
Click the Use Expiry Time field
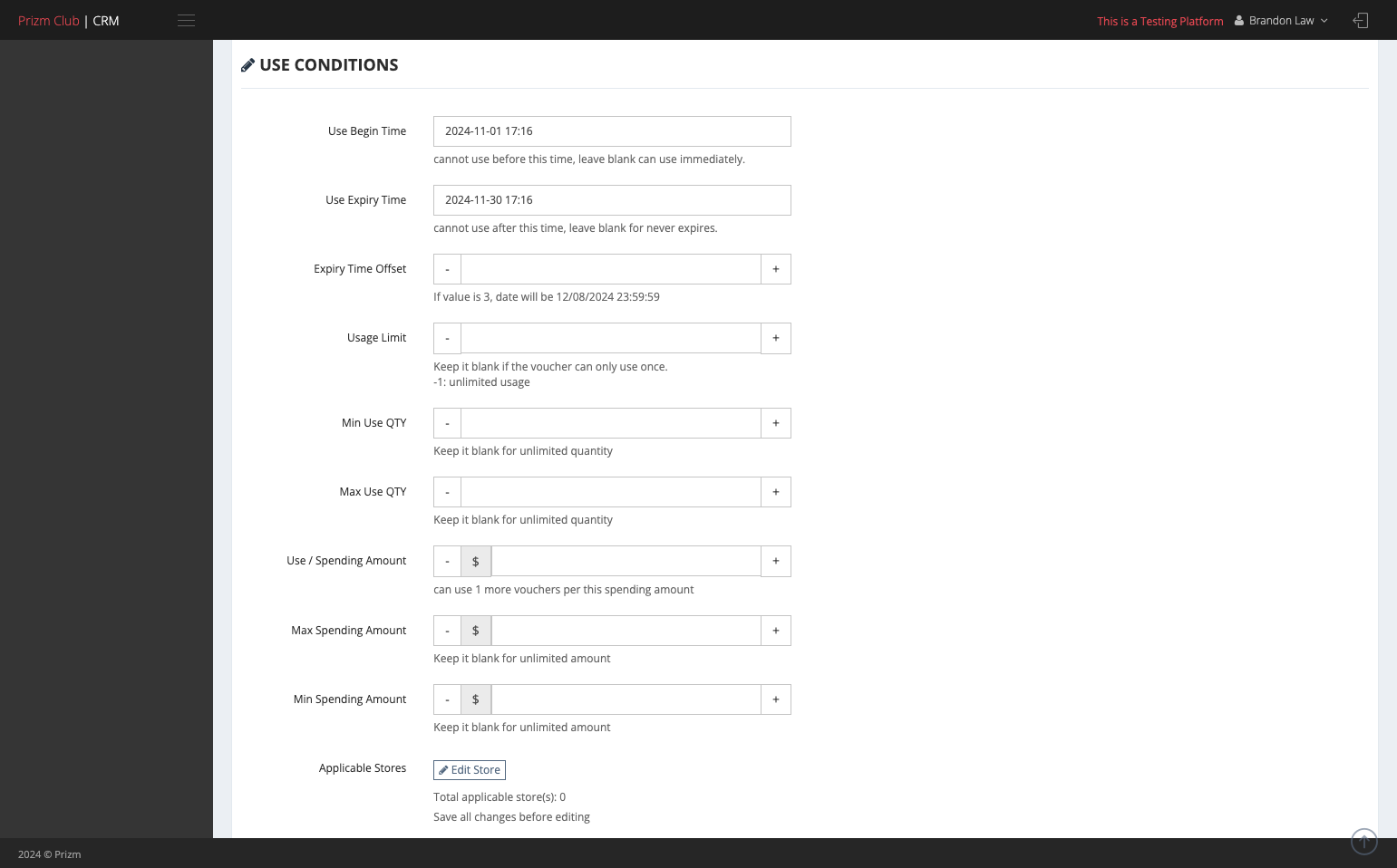(x=612, y=200)
